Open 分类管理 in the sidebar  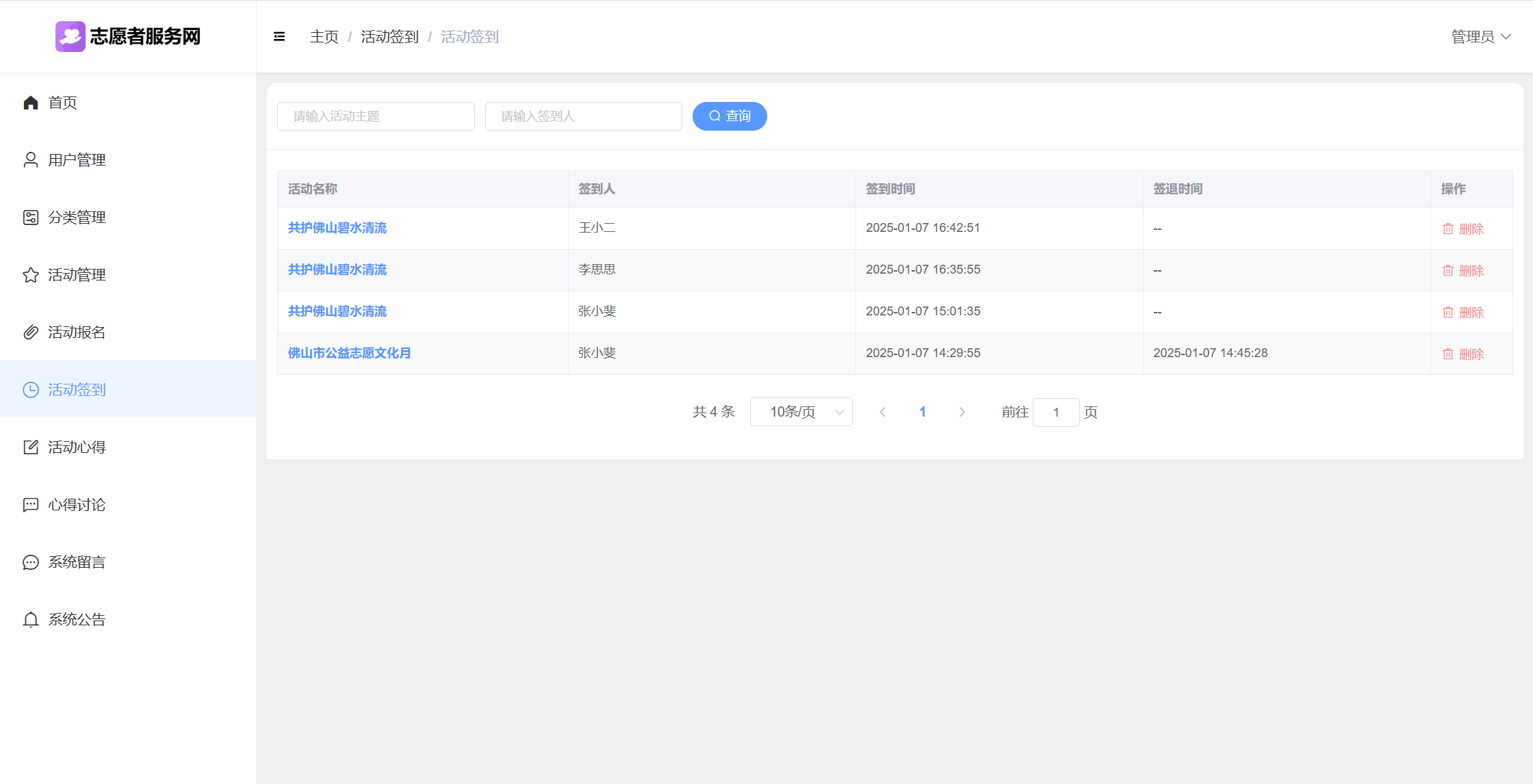point(77,218)
